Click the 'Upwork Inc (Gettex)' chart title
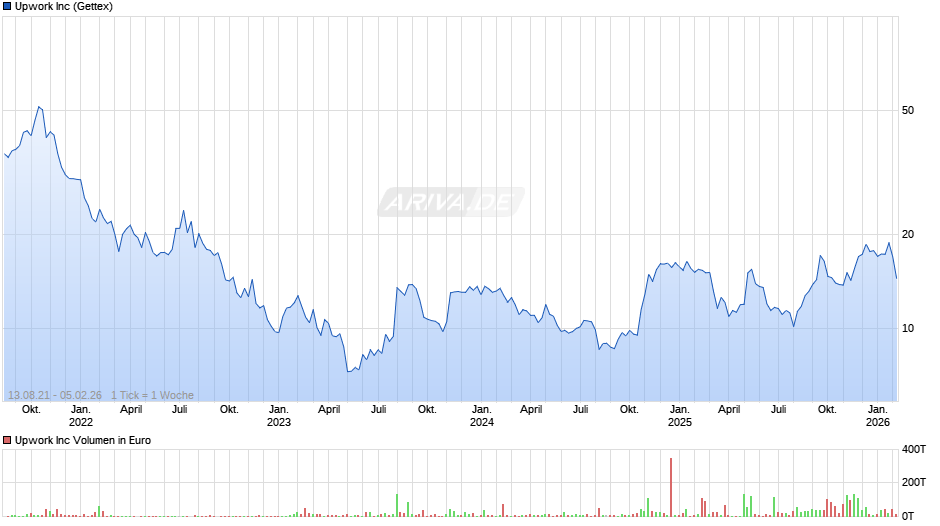Viewport: 940px width, 526px height. point(64,7)
